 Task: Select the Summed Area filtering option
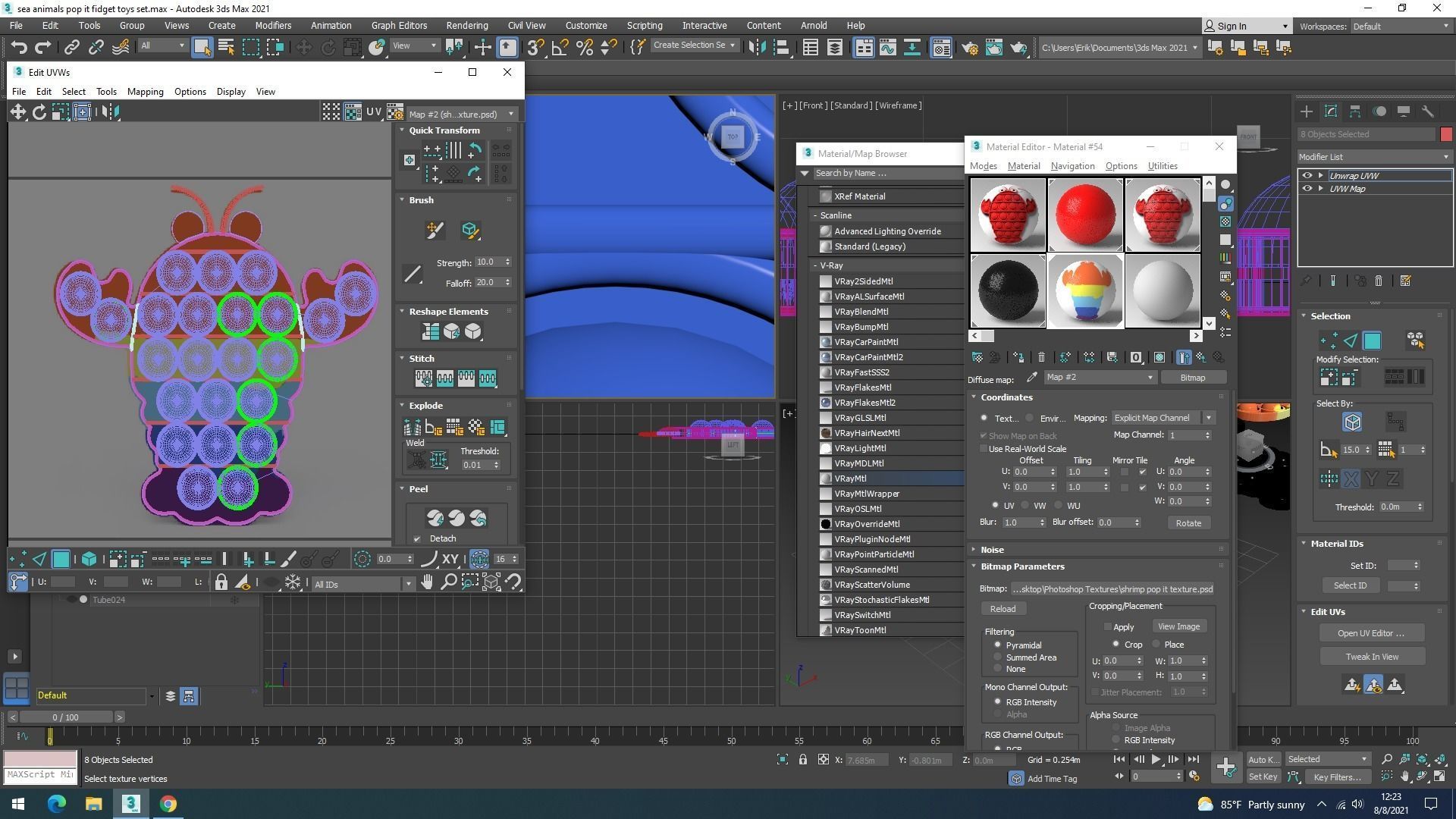997,657
